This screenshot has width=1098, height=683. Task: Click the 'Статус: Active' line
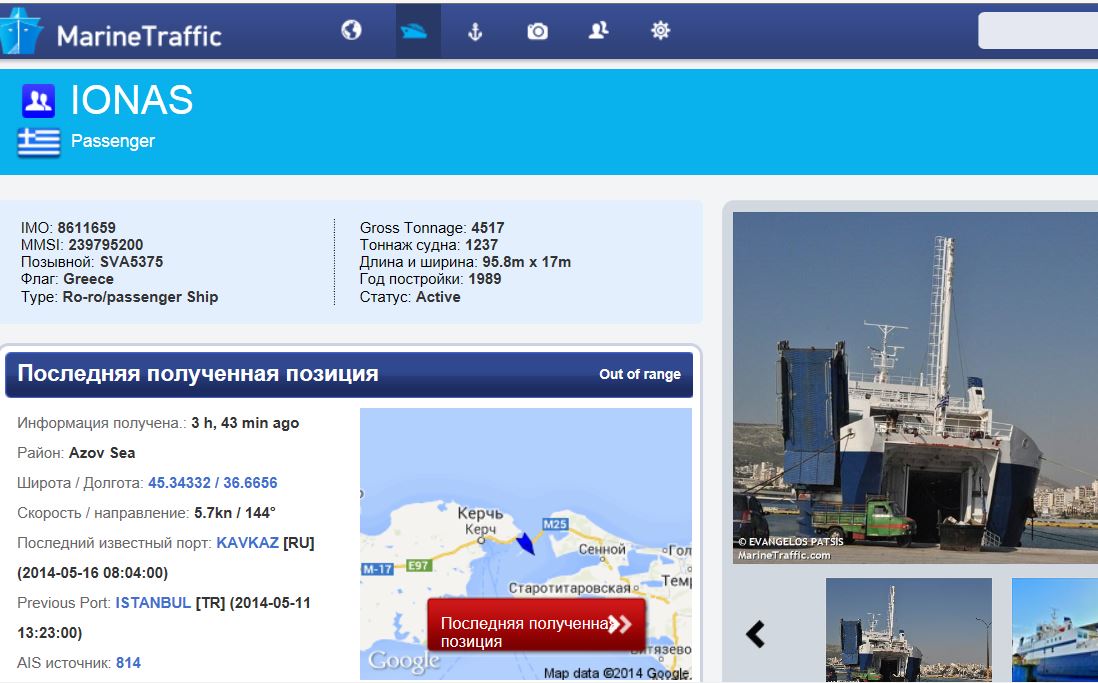[x=410, y=297]
